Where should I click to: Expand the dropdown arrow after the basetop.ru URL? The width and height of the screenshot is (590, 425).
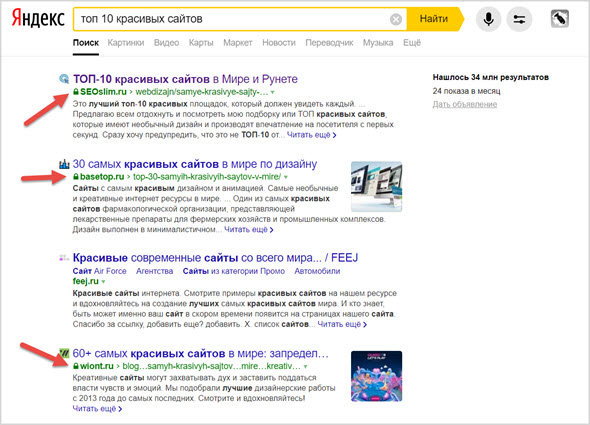click(x=286, y=177)
